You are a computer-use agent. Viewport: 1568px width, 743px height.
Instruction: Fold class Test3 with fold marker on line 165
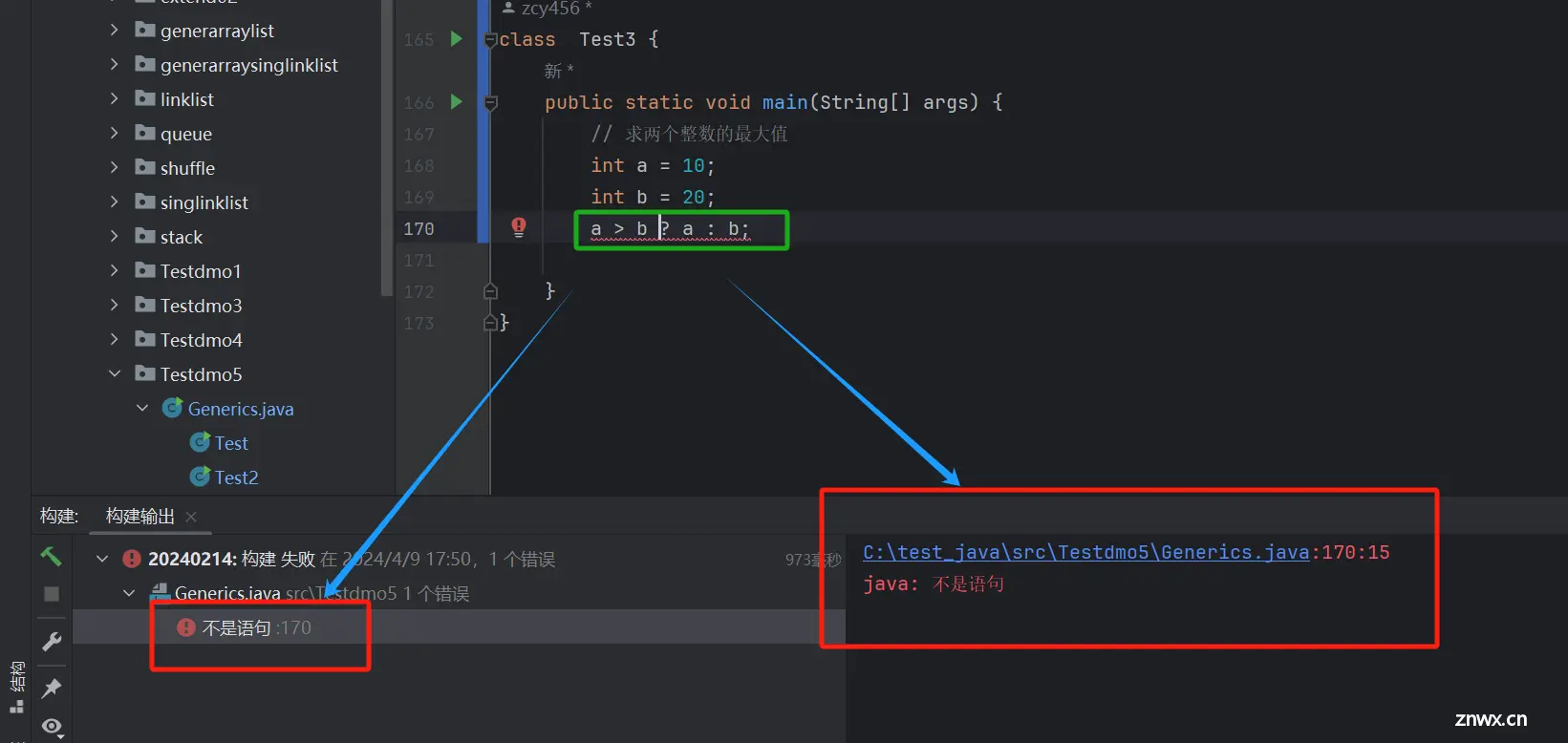490,40
